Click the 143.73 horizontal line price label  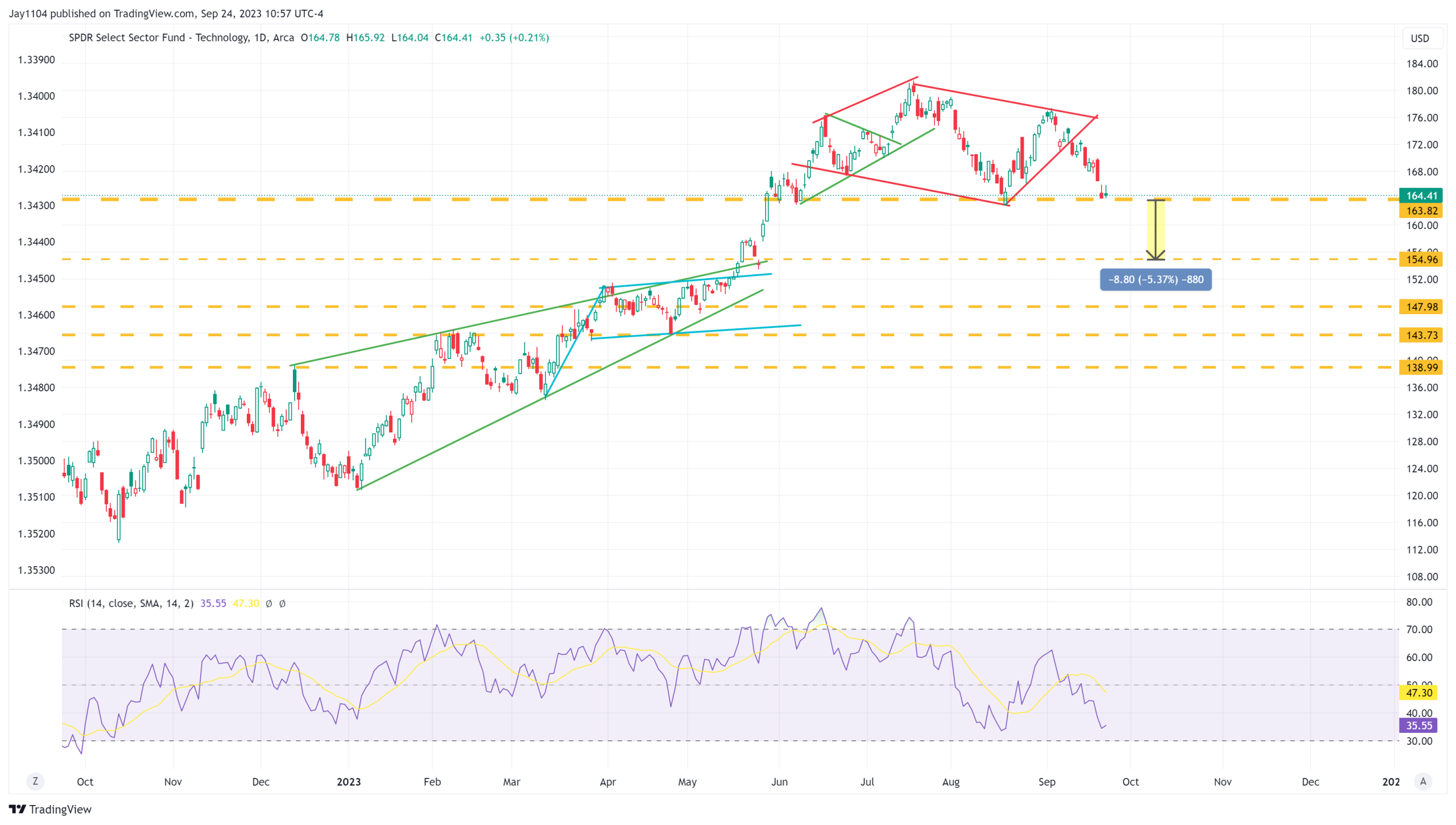[1421, 335]
